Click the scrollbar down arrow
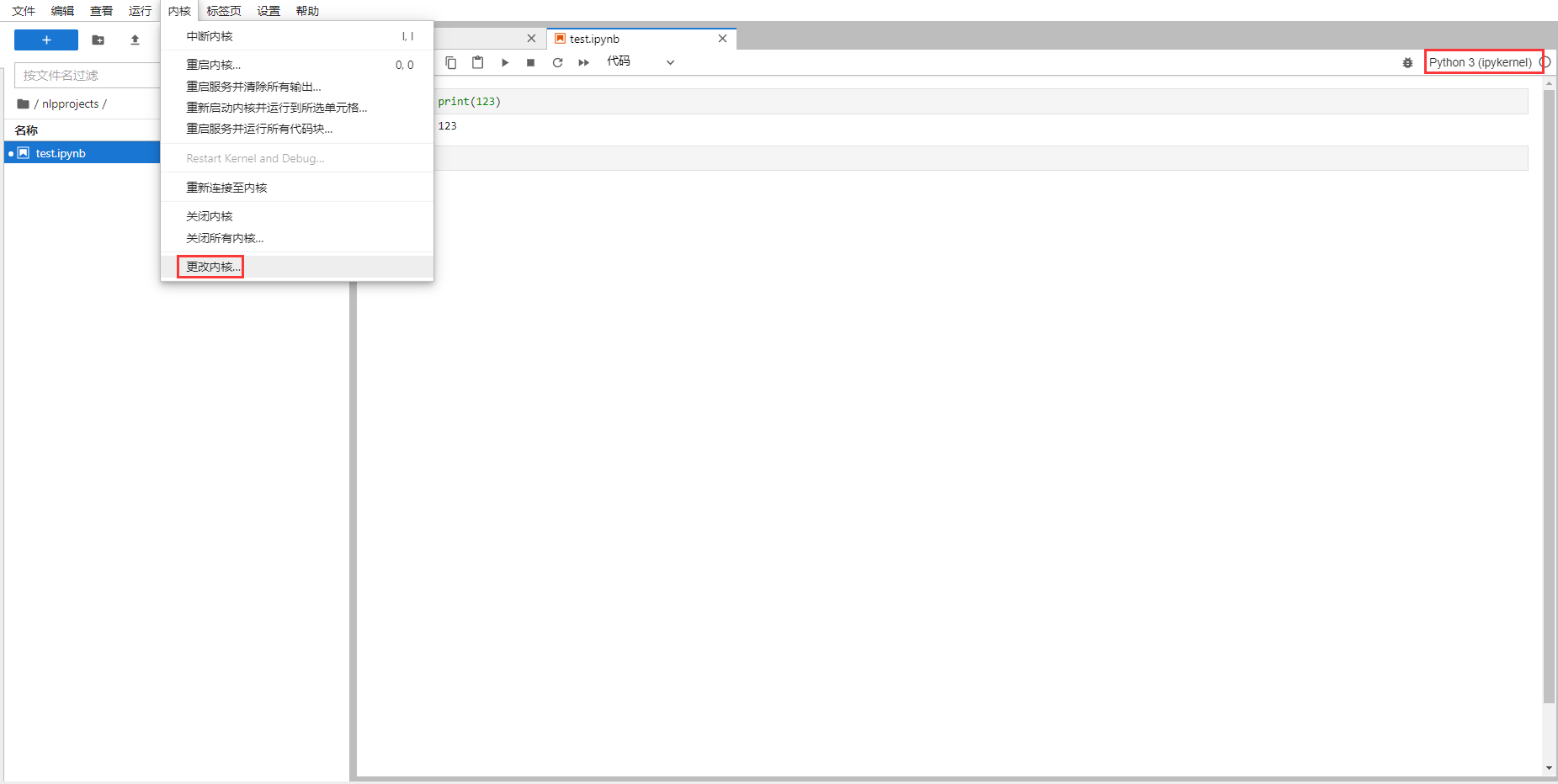The width and height of the screenshot is (1558, 784). 1549,768
